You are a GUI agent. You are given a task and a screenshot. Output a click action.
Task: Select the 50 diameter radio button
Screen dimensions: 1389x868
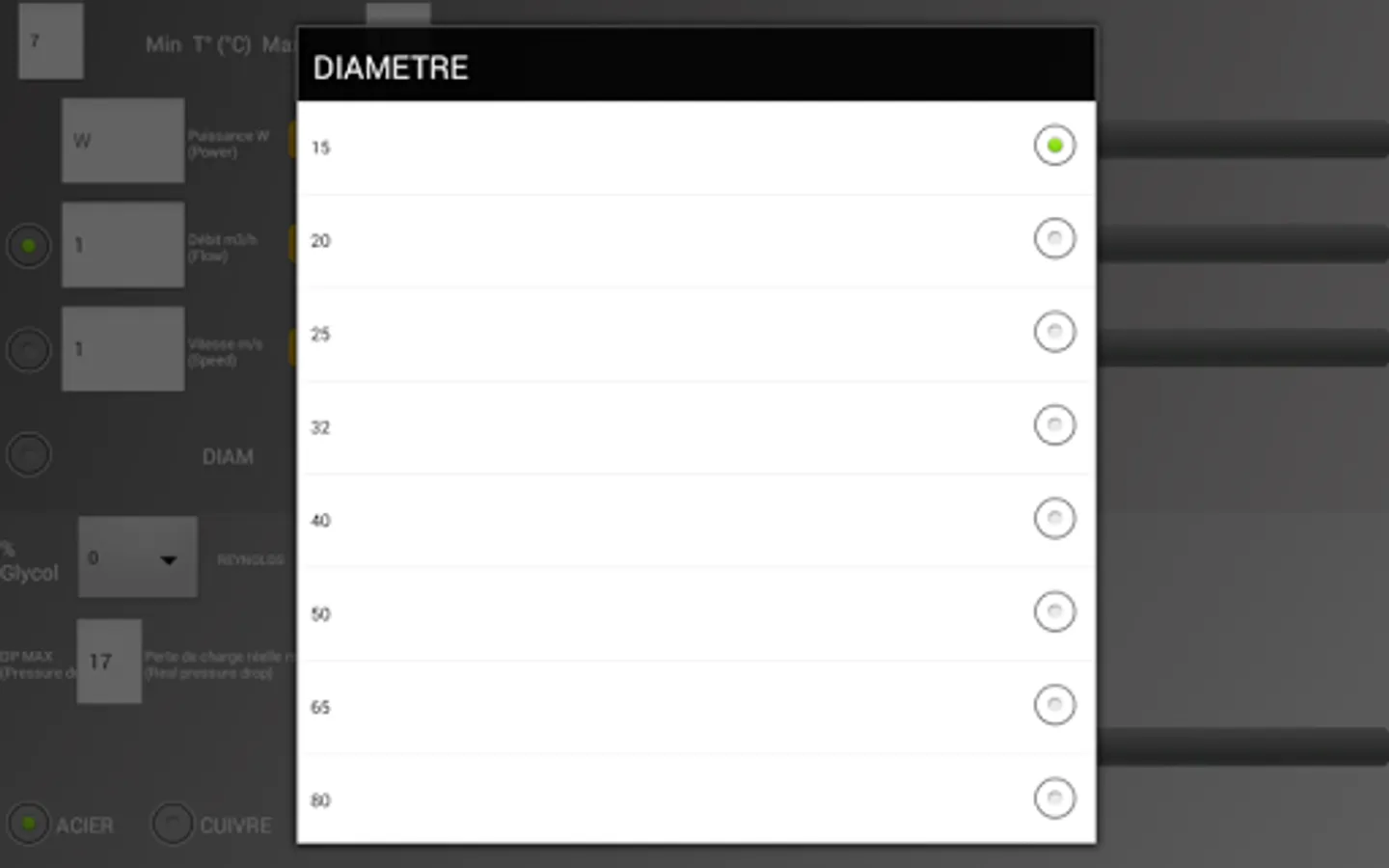(1054, 611)
